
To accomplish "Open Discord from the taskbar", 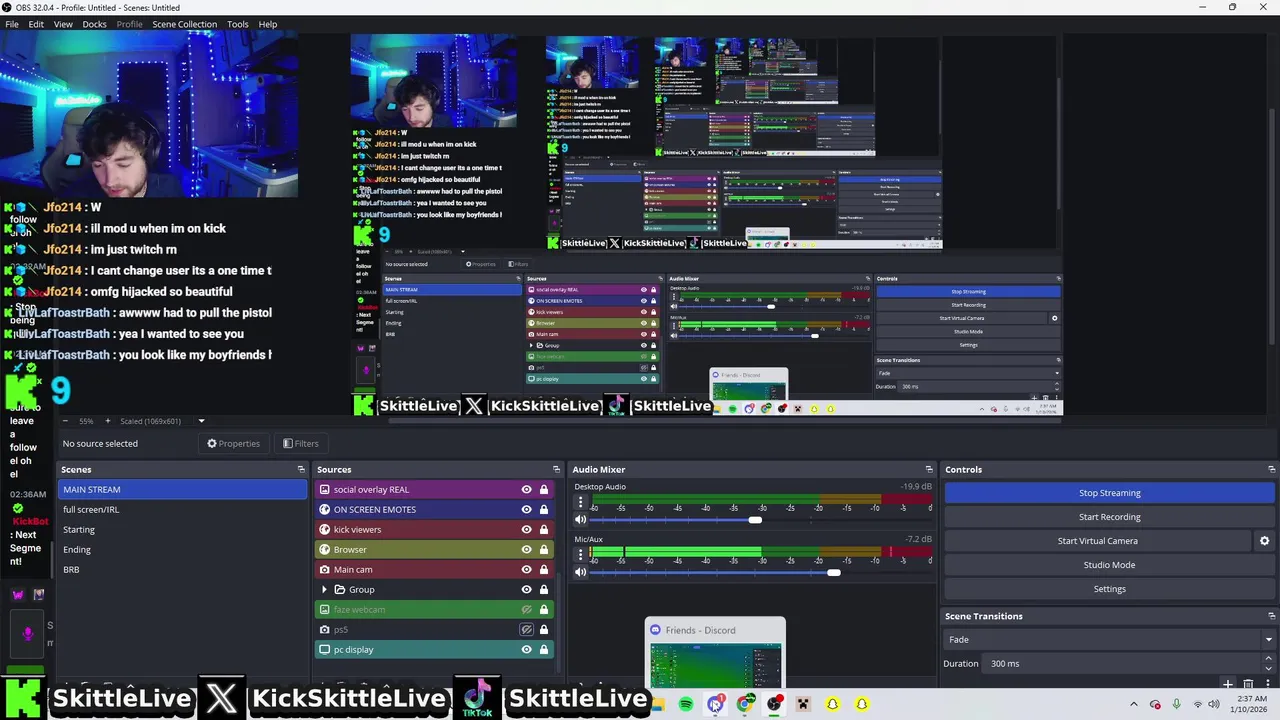I will point(715,704).
